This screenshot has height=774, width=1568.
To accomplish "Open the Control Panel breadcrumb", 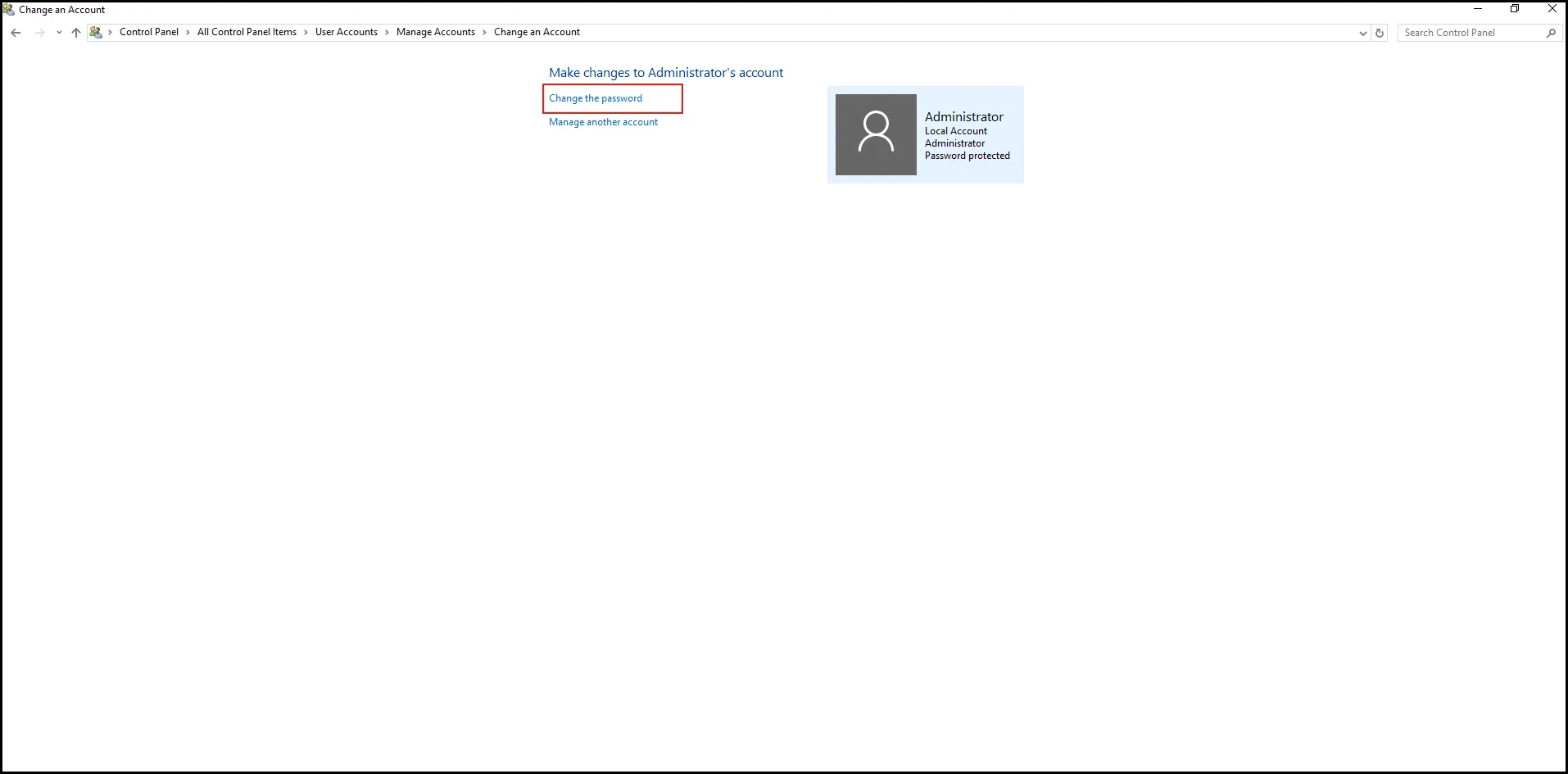I will 149,32.
